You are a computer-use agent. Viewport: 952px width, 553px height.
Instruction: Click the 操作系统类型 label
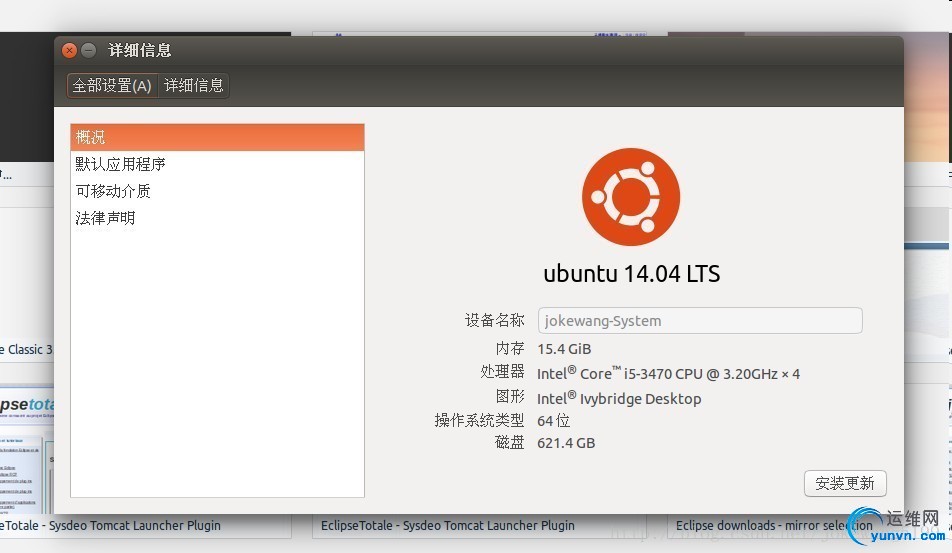click(x=480, y=420)
